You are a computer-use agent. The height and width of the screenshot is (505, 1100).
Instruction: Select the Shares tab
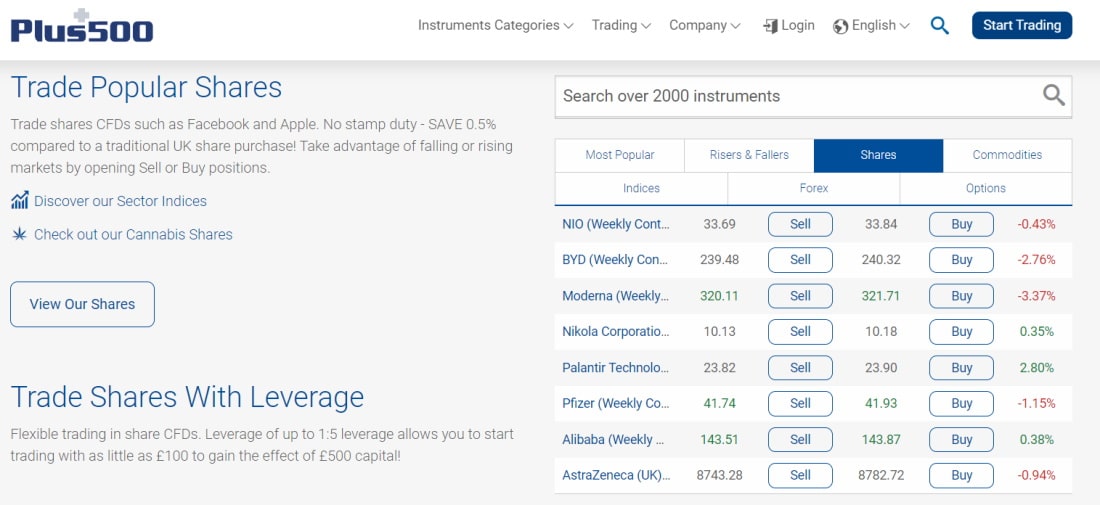tap(878, 155)
